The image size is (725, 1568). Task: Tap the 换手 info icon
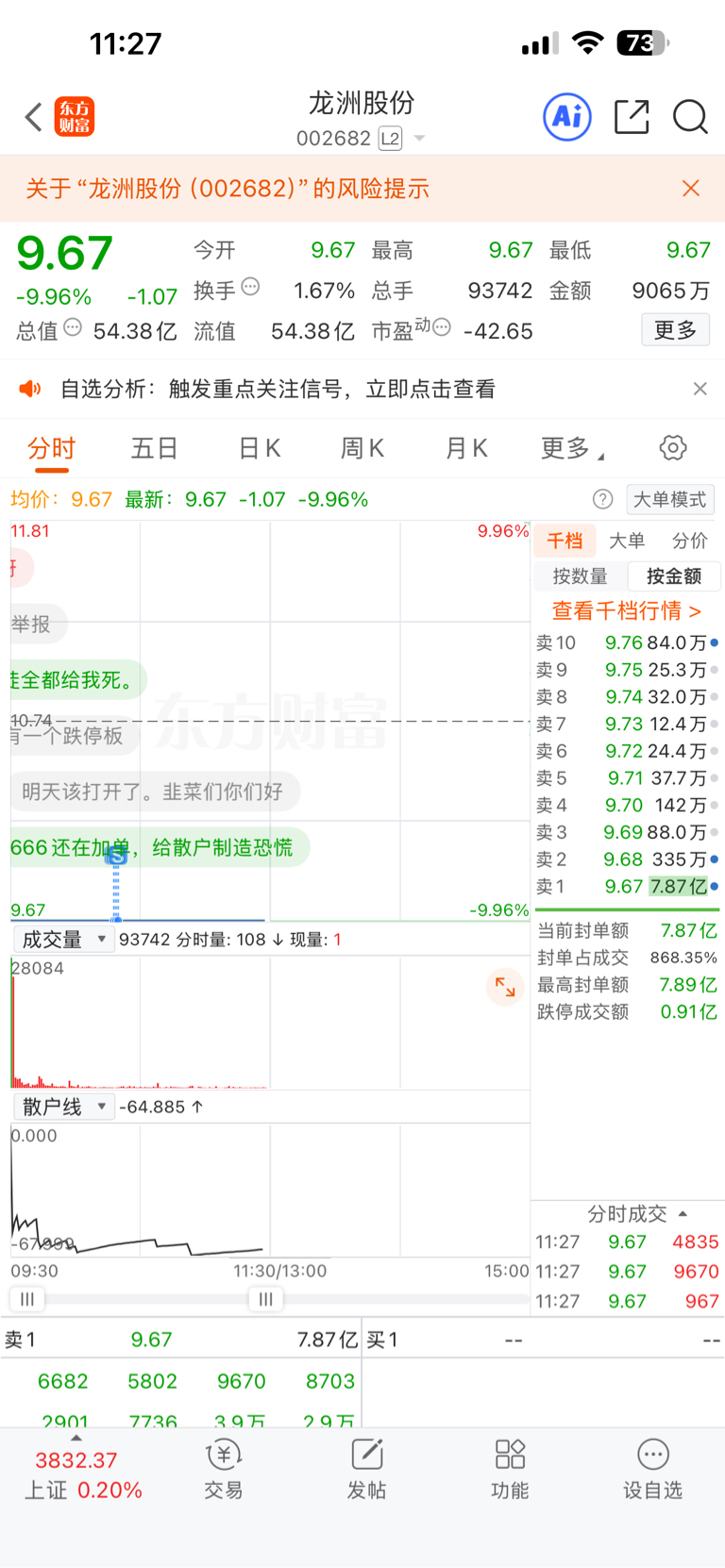click(250, 286)
